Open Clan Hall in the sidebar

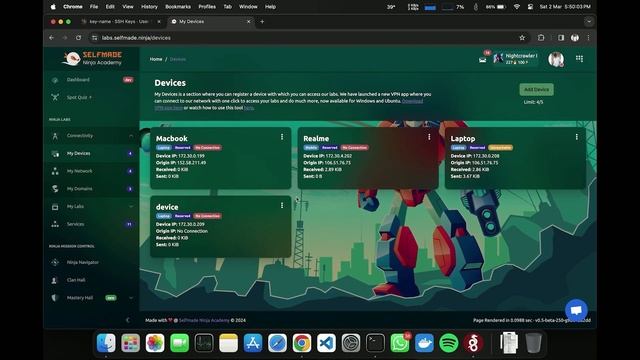click(x=76, y=280)
